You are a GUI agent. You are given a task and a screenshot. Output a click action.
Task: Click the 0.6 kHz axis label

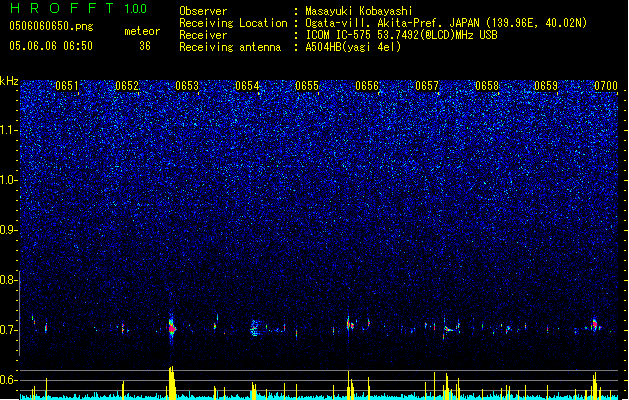click(x=9, y=380)
